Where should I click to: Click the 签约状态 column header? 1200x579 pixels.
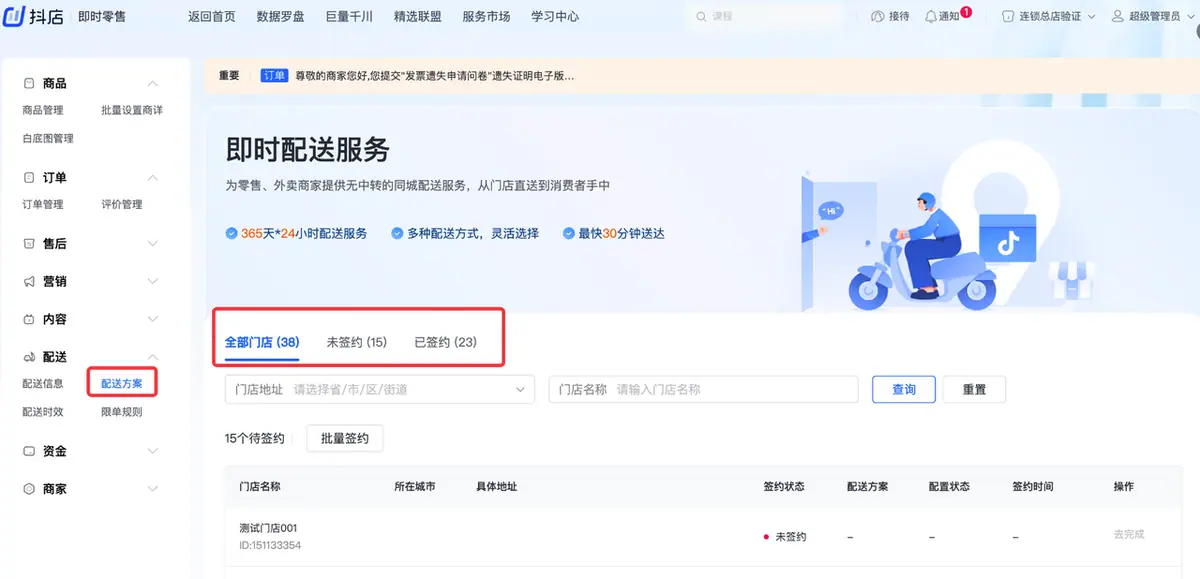(784, 487)
